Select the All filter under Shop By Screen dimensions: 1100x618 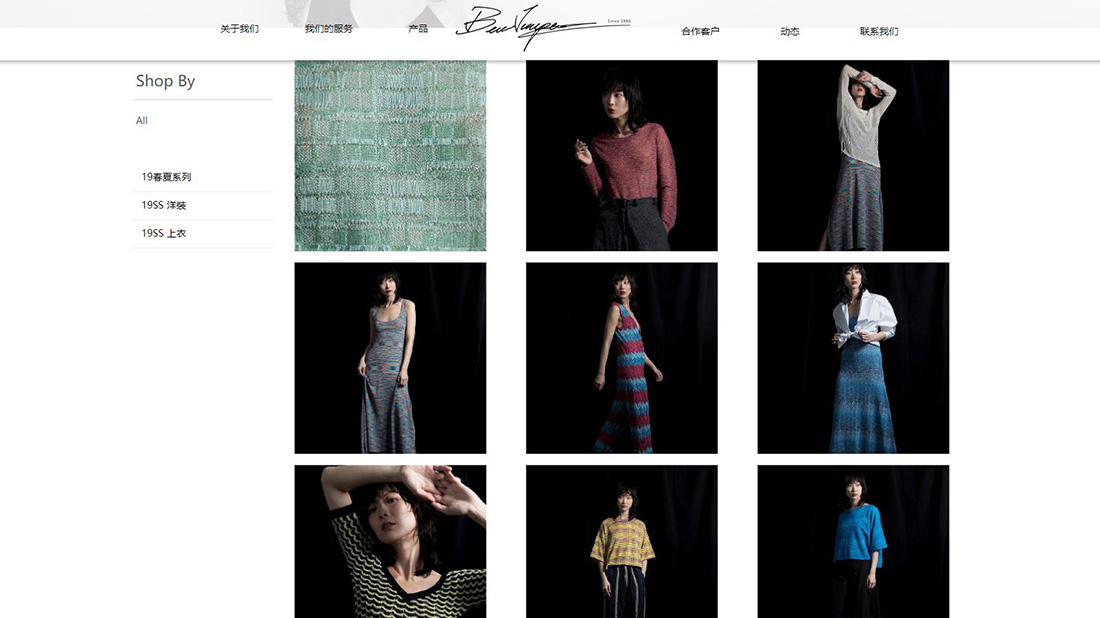(142, 121)
